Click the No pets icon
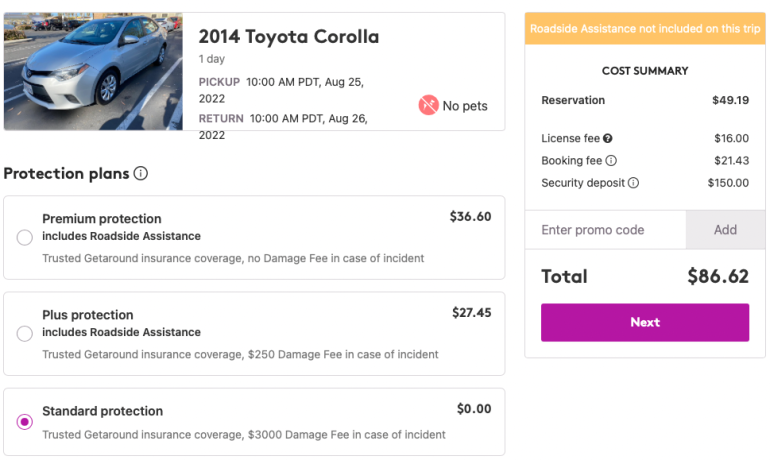The width and height of the screenshot is (770, 460). (x=428, y=105)
